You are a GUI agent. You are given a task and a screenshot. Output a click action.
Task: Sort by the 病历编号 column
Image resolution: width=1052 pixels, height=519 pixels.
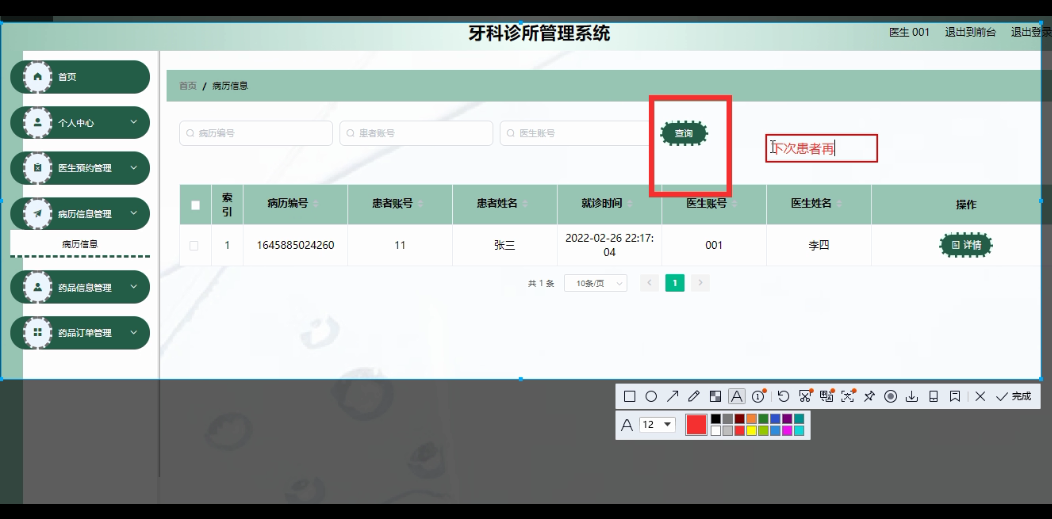coord(316,203)
